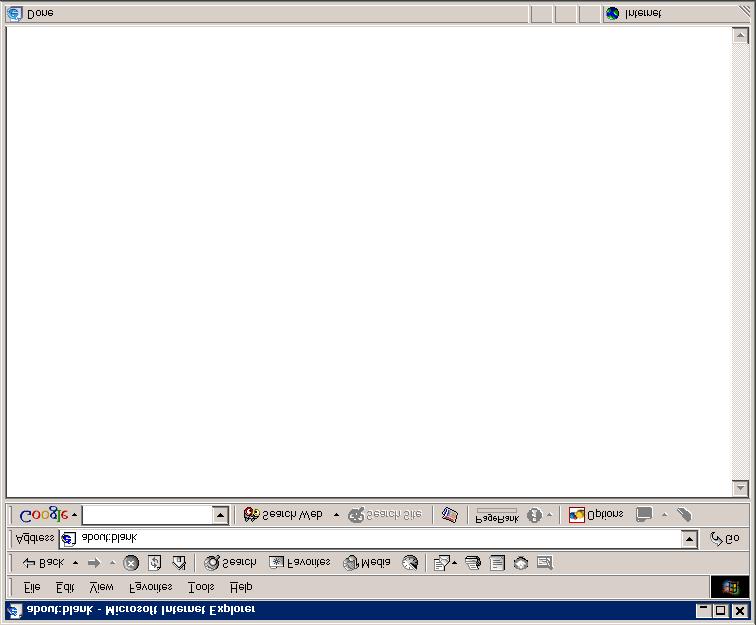Click the scrollbar arrow nearest the status bar
This screenshot has width=756, height=625.
pyautogui.click(x=740, y=35)
